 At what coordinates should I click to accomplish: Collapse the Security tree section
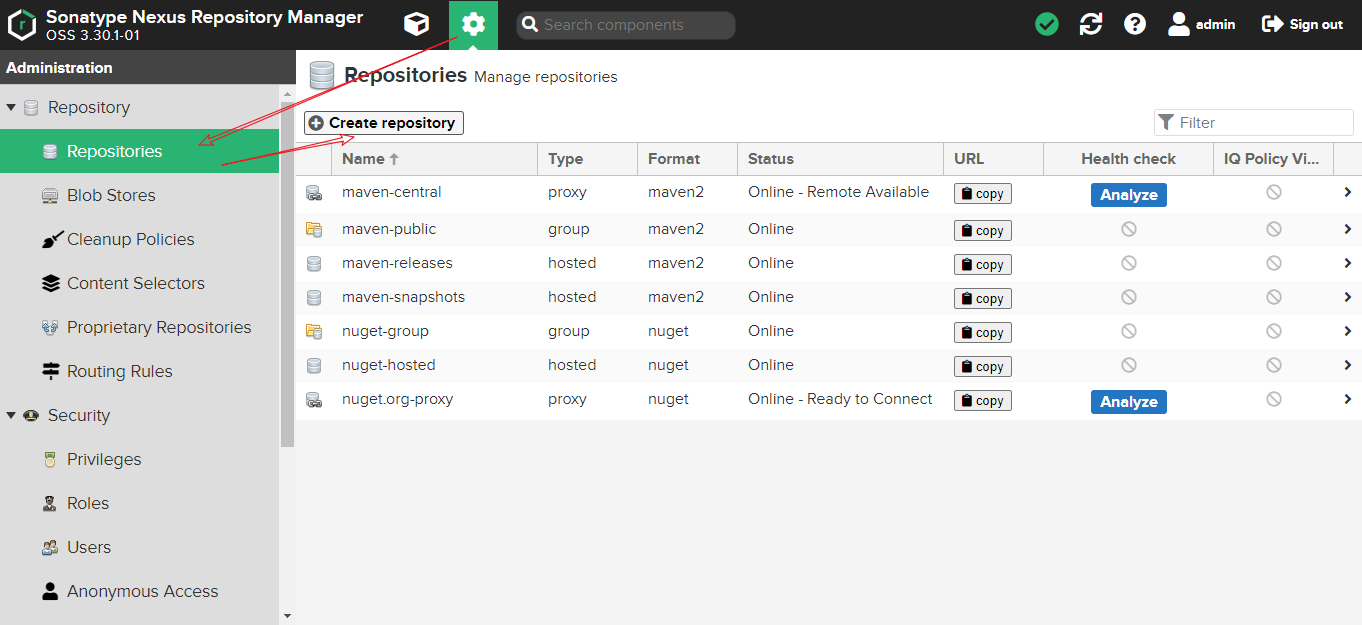11,415
